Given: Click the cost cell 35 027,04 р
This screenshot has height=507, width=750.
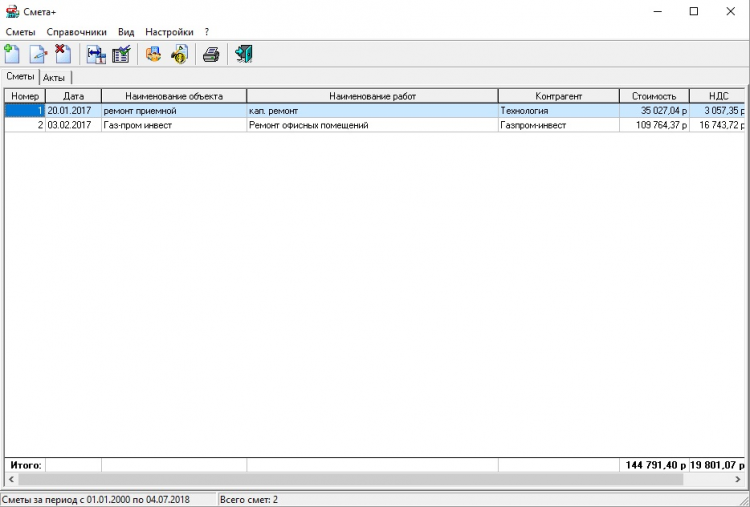Looking at the screenshot, I should point(654,110).
